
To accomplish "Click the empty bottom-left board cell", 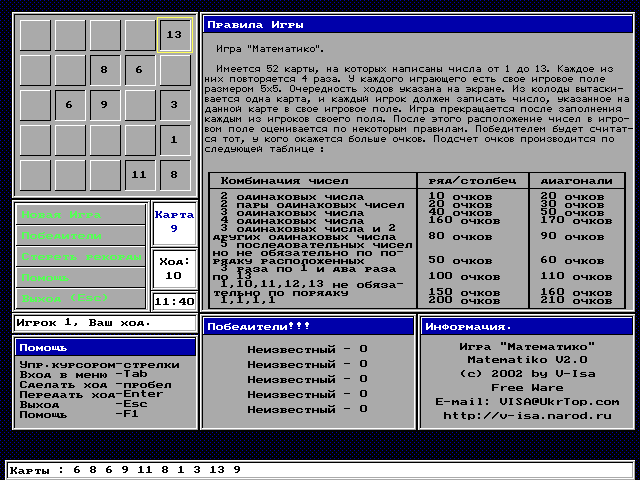I will [x=35, y=174].
